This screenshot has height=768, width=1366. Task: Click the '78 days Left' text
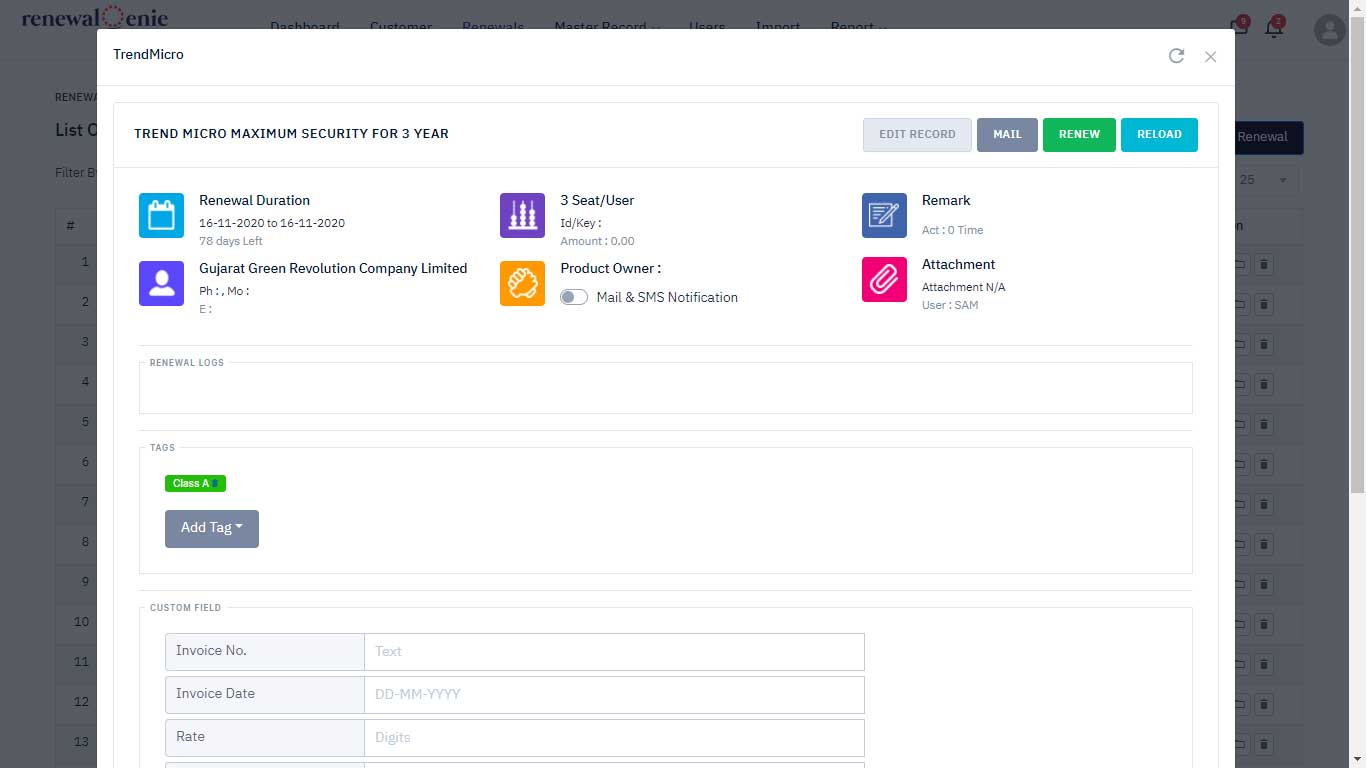pos(231,241)
